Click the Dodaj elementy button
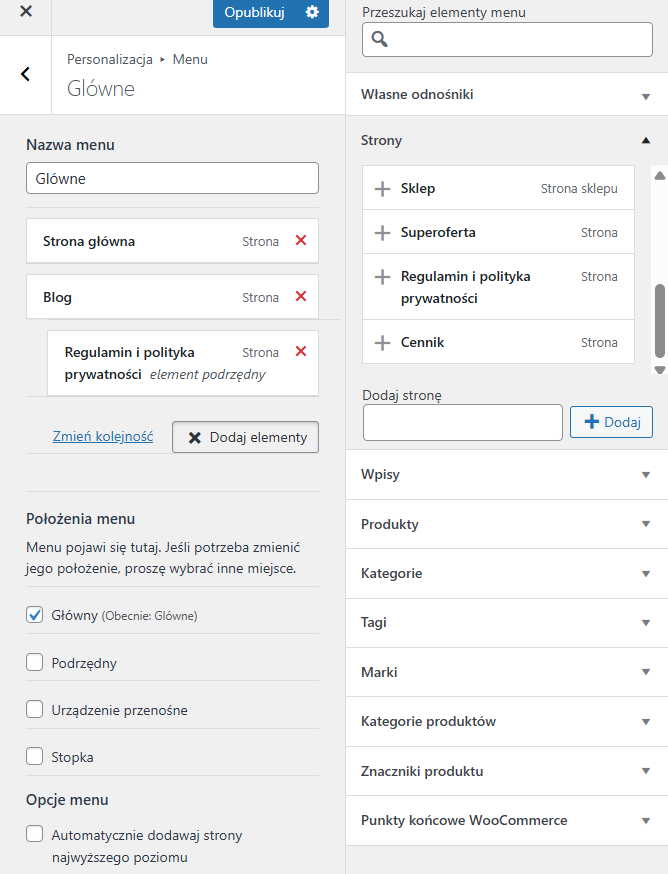The height and width of the screenshot is (874, 668). tap(246, 437)
